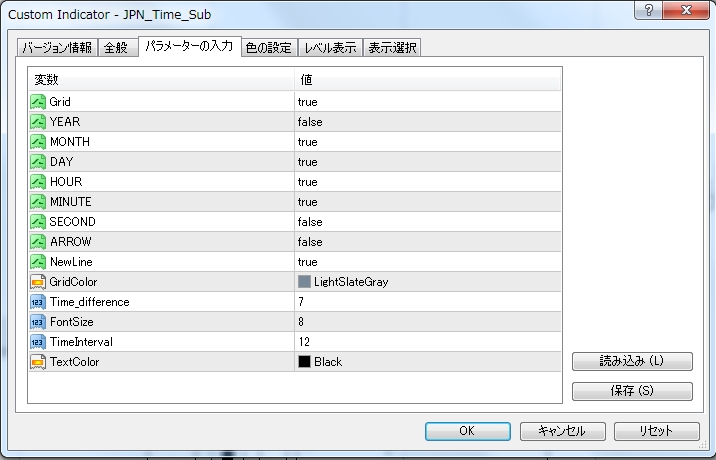This screenshot has width=716, height=460.
Task: Select the YEAR variable name
Action: pos(65,122)
